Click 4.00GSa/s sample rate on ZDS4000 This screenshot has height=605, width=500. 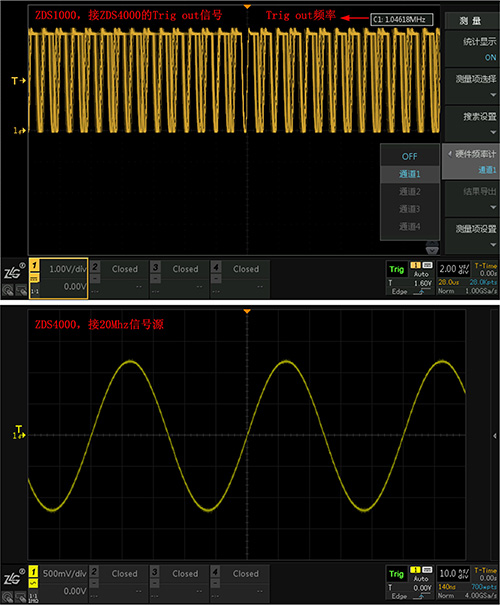(x=481, y=596)
